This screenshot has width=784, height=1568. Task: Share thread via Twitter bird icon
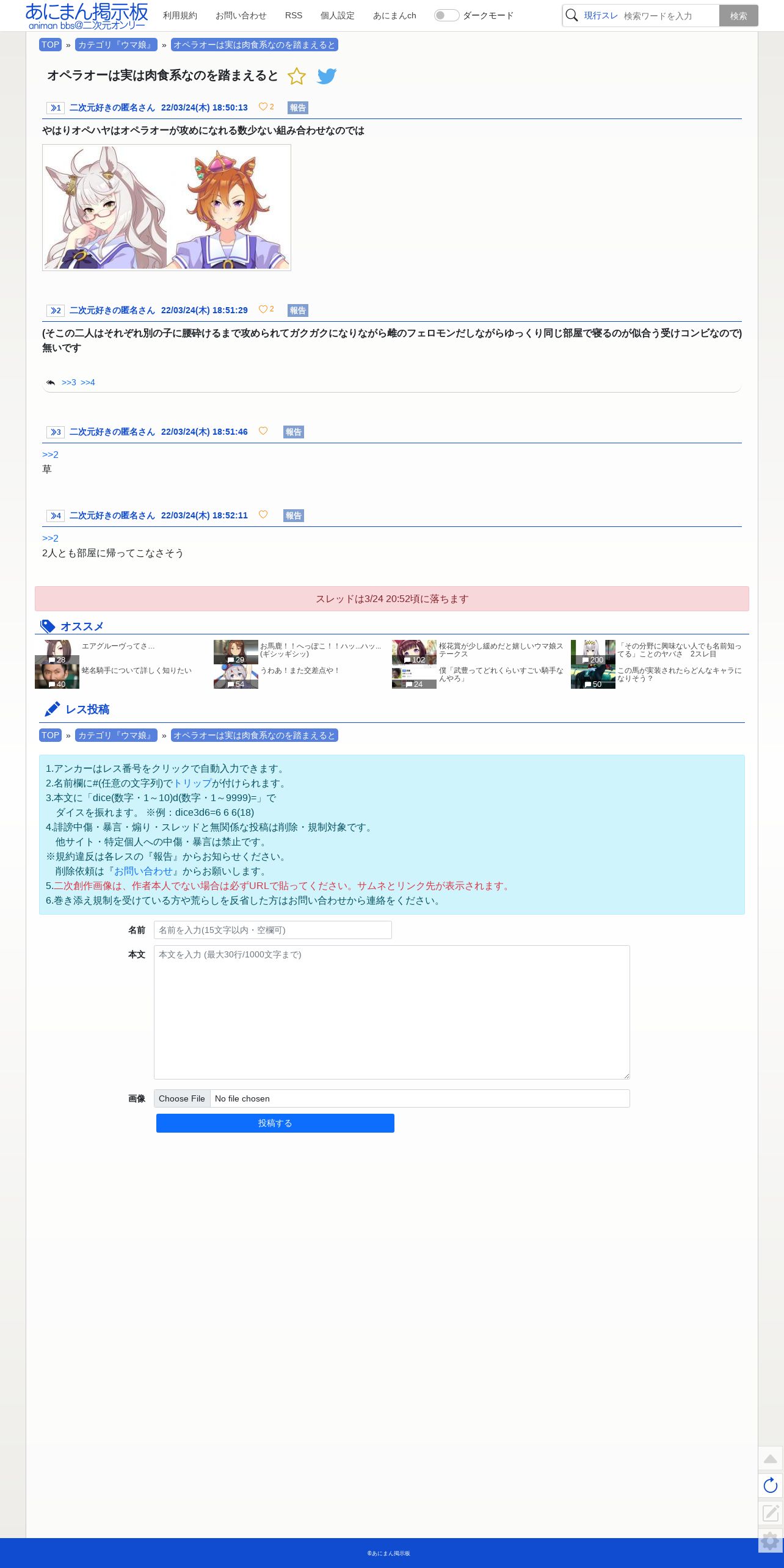click(327, 76)
